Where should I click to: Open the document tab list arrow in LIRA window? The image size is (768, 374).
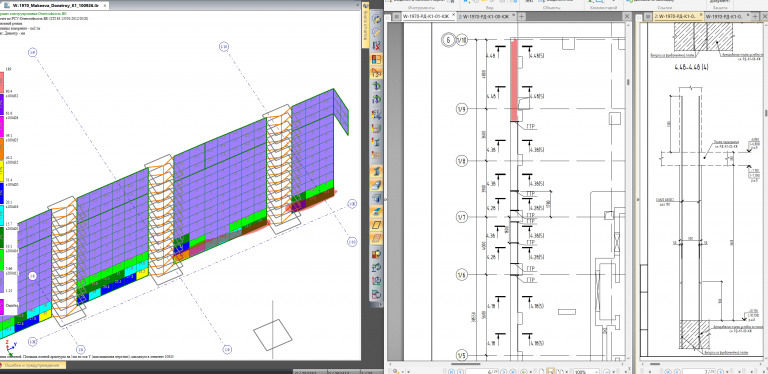coord(359,5)
